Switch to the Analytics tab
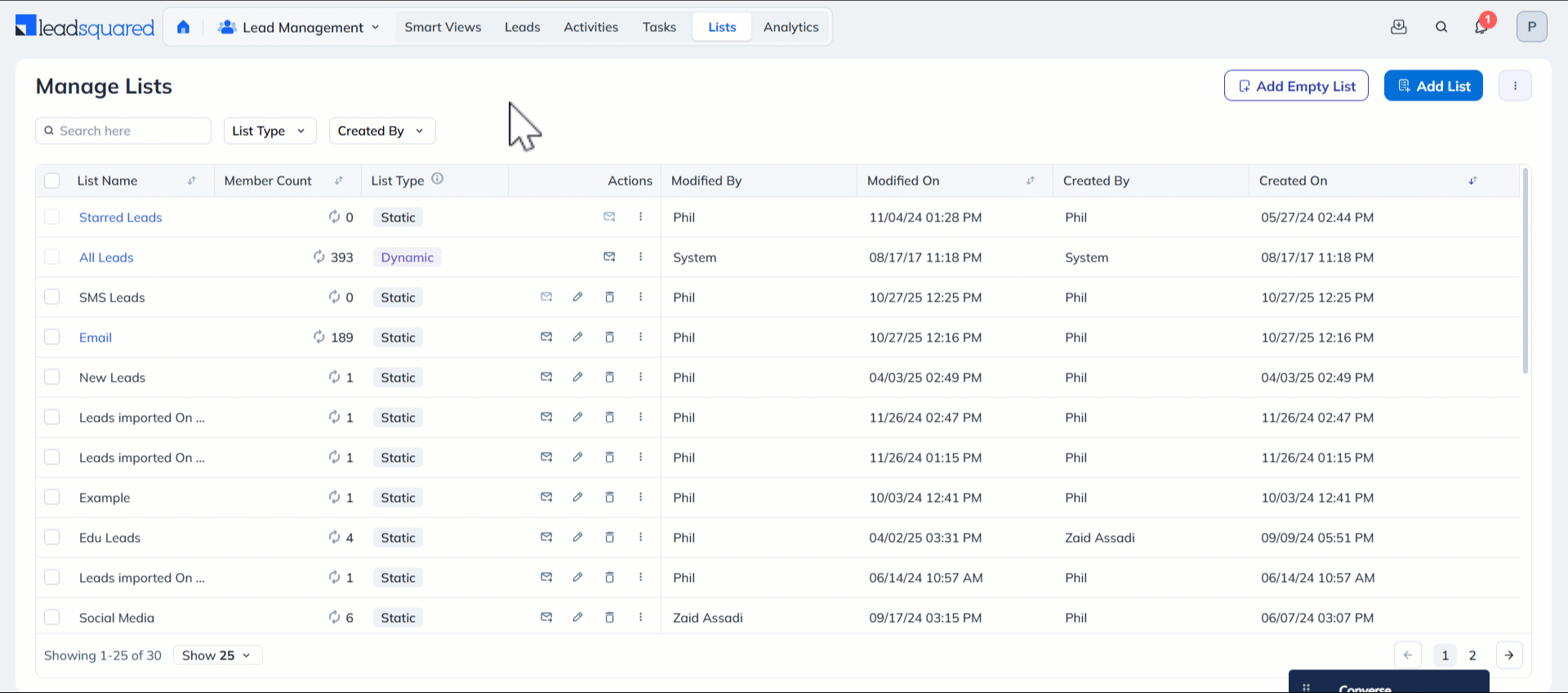 click(791, 27)
